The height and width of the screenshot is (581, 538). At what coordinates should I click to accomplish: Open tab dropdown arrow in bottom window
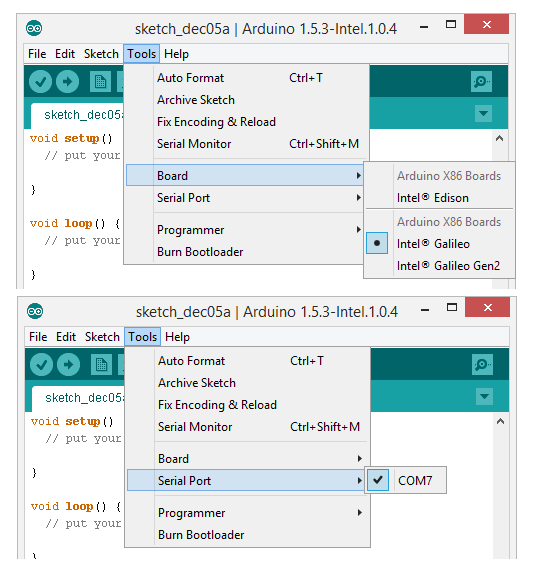(484, 396)
